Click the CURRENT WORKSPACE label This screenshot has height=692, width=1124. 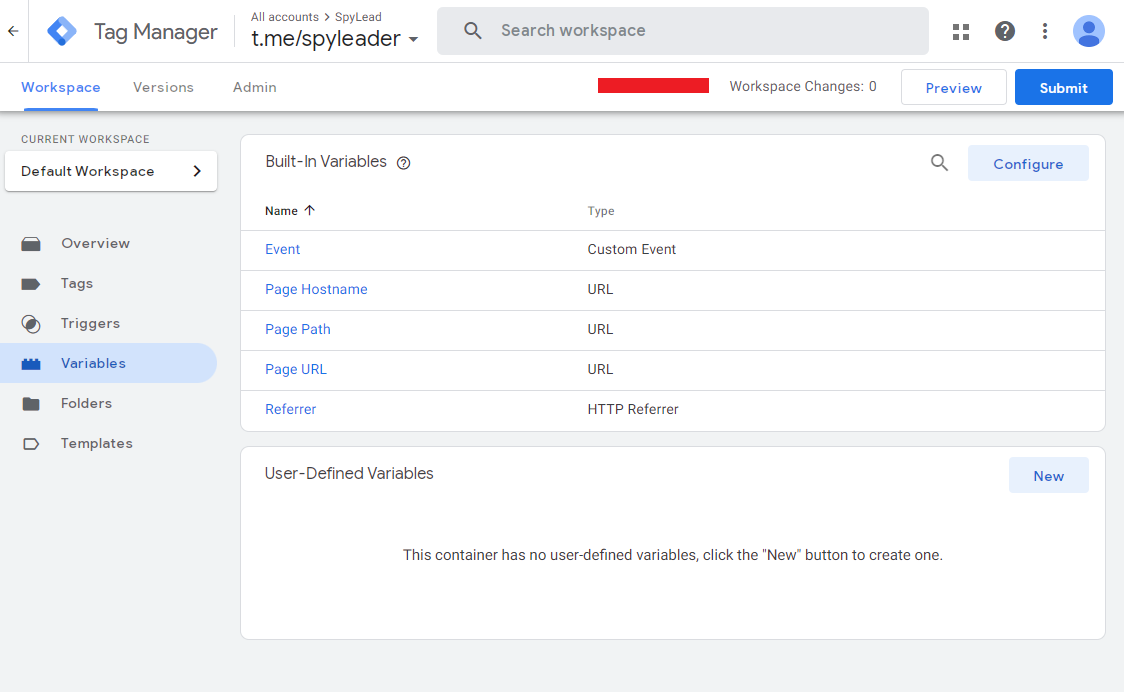tap(85, 139)
